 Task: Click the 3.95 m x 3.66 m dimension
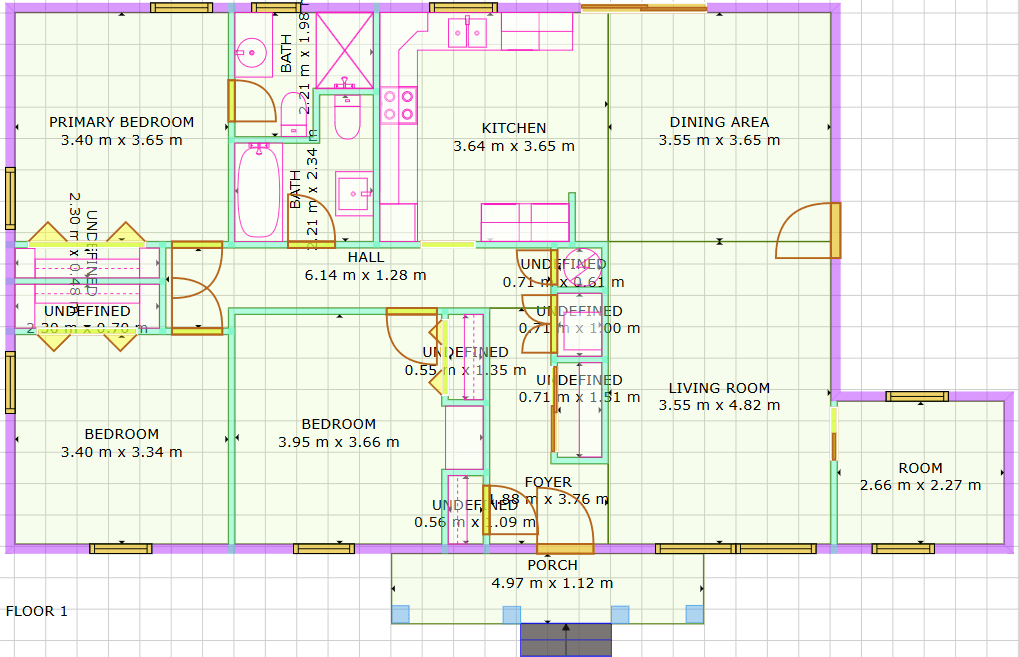(x=339, y=442)
